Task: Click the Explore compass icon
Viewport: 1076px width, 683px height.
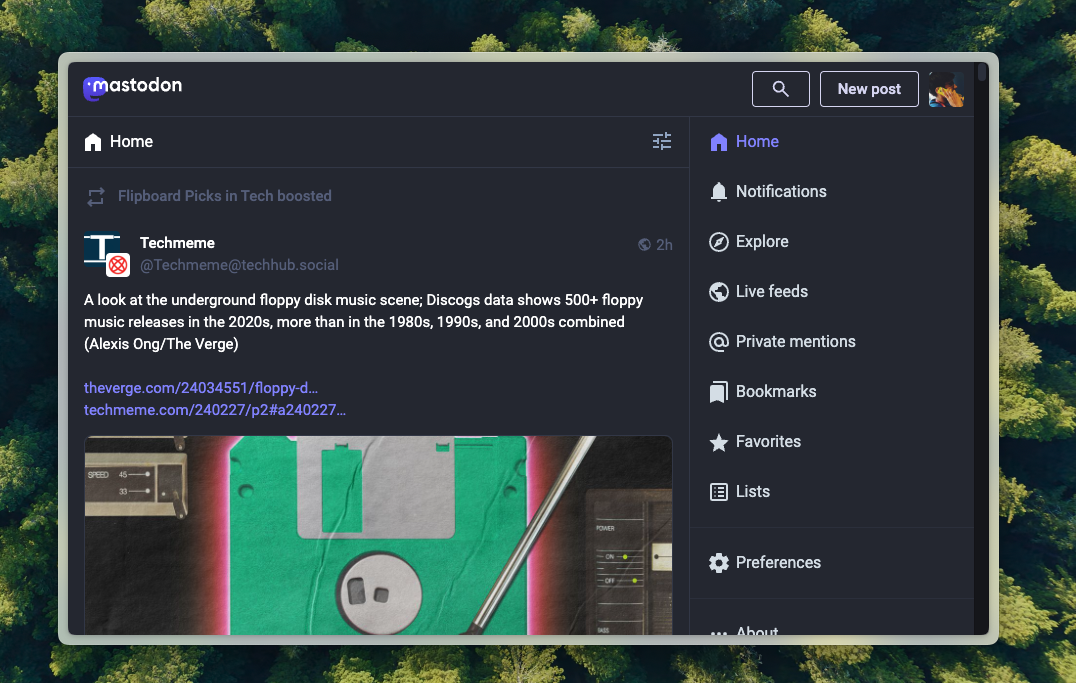Action: tap(718, 242)
